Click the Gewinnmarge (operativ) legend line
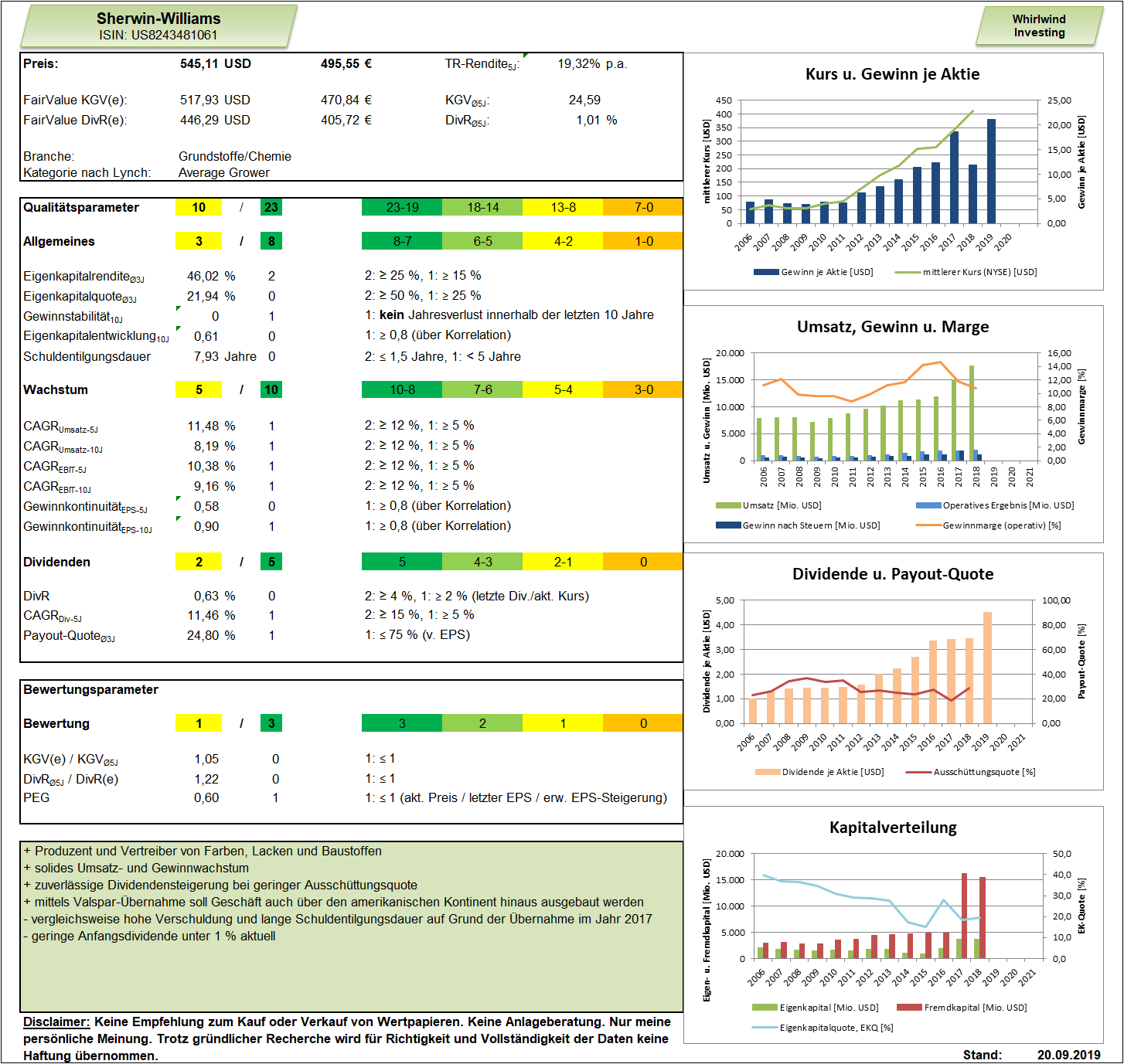1124x1064 pixels. coord(928,525)
